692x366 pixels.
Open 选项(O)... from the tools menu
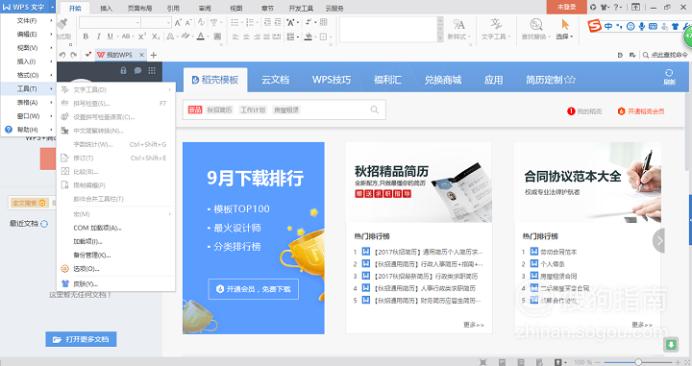tap(116, 269)
